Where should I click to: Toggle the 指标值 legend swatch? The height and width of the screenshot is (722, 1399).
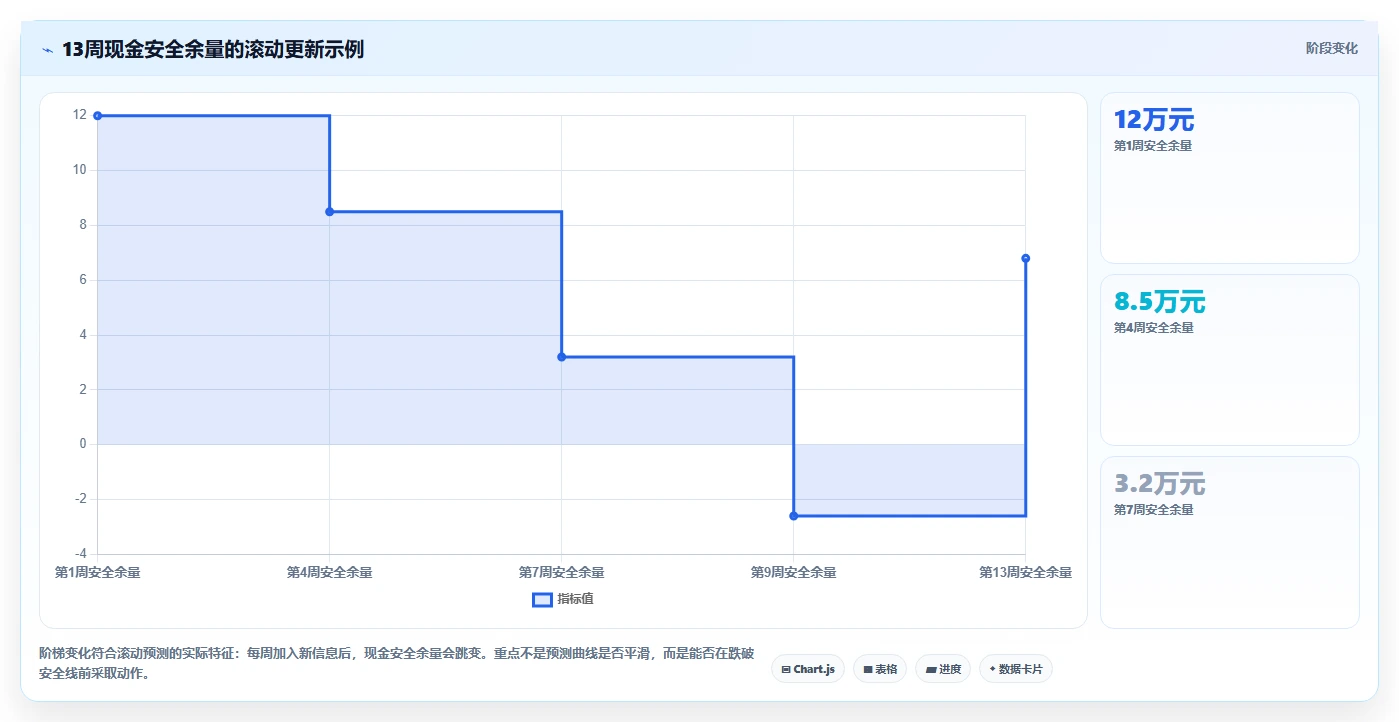pyautogui.click(x=542, y=599)
